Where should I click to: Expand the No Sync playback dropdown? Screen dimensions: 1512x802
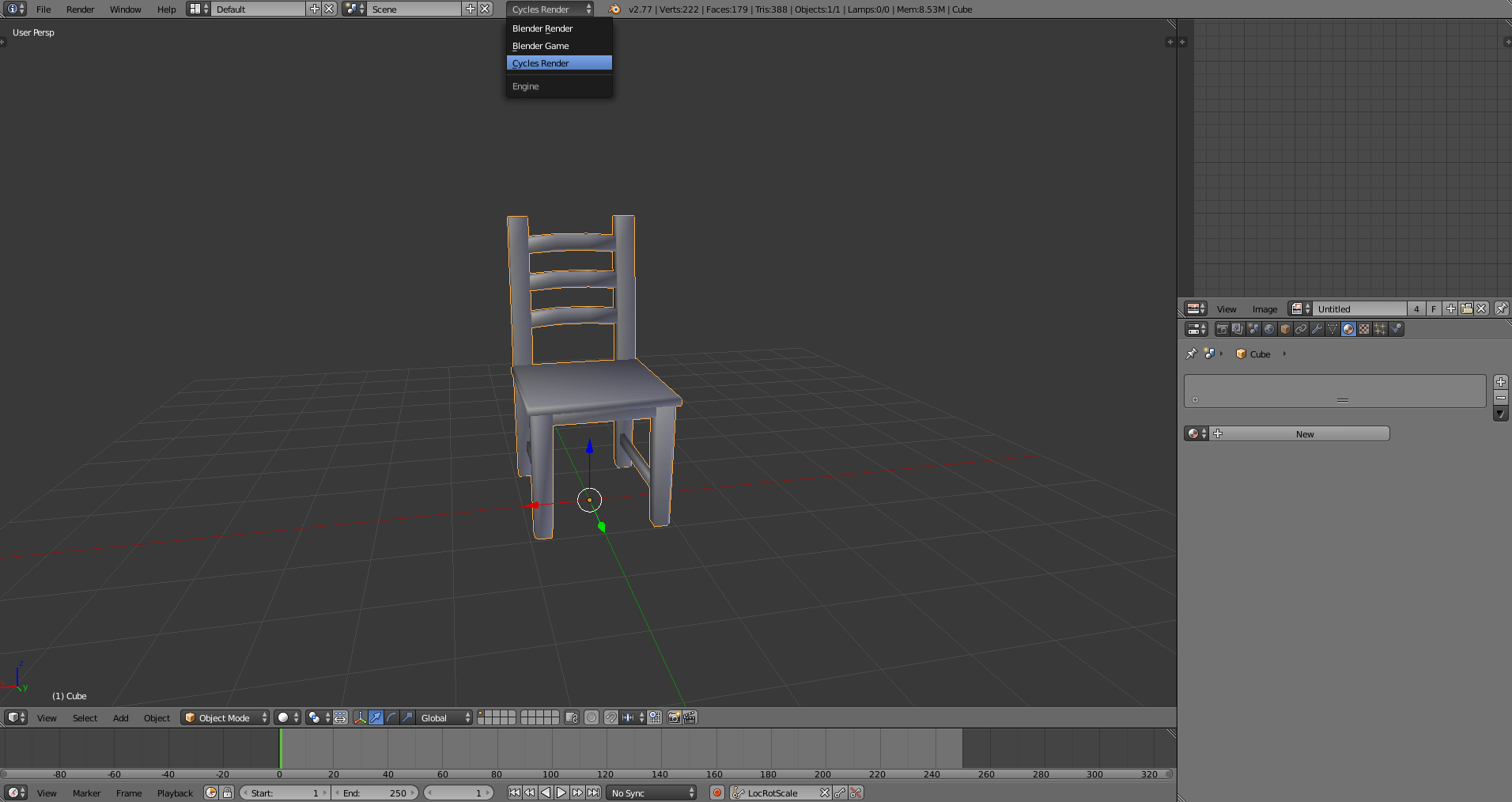click(x=652, y=793)
